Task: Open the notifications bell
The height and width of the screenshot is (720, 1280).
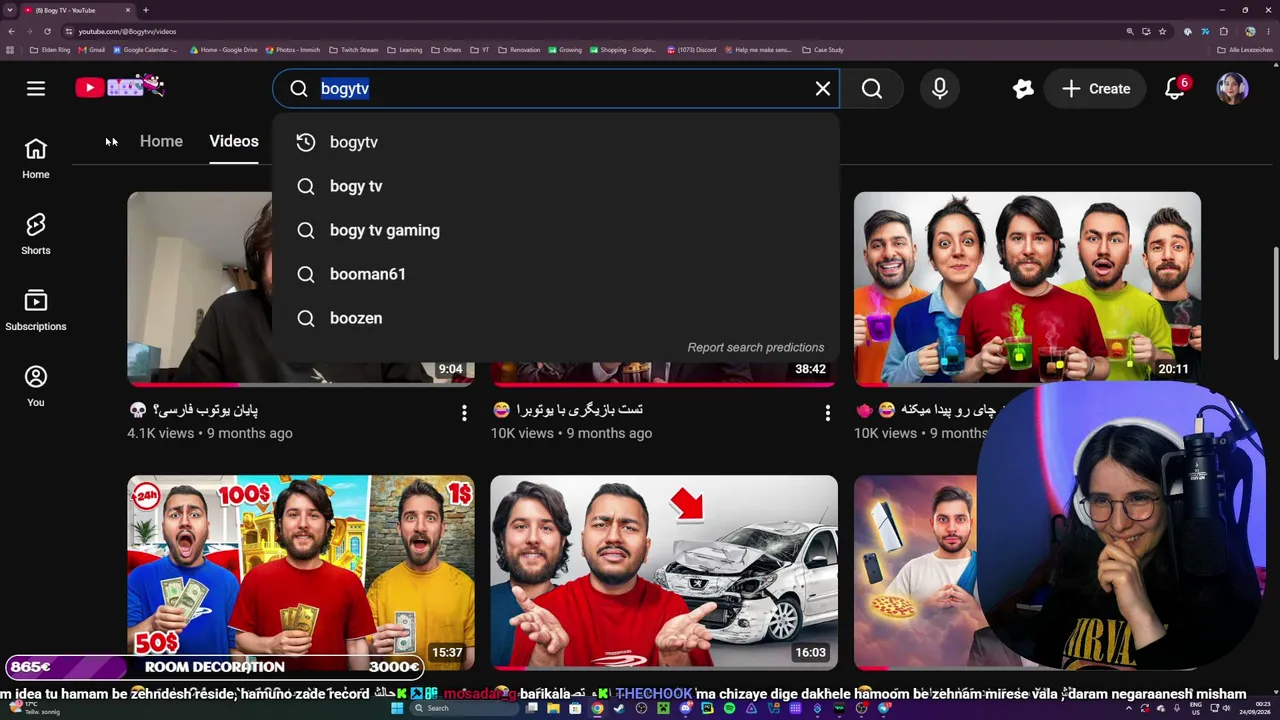Action: pyautogui.click(x=1175, y=89)
